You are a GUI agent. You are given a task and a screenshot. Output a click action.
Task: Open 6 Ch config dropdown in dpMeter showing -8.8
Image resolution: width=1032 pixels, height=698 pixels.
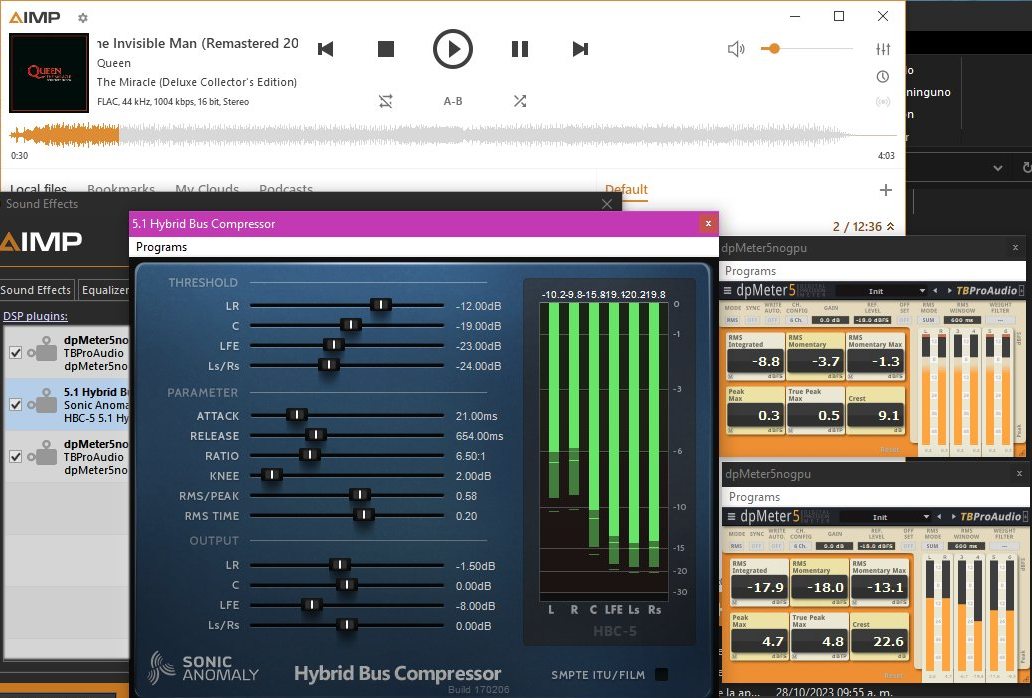[x=796, y=320]
